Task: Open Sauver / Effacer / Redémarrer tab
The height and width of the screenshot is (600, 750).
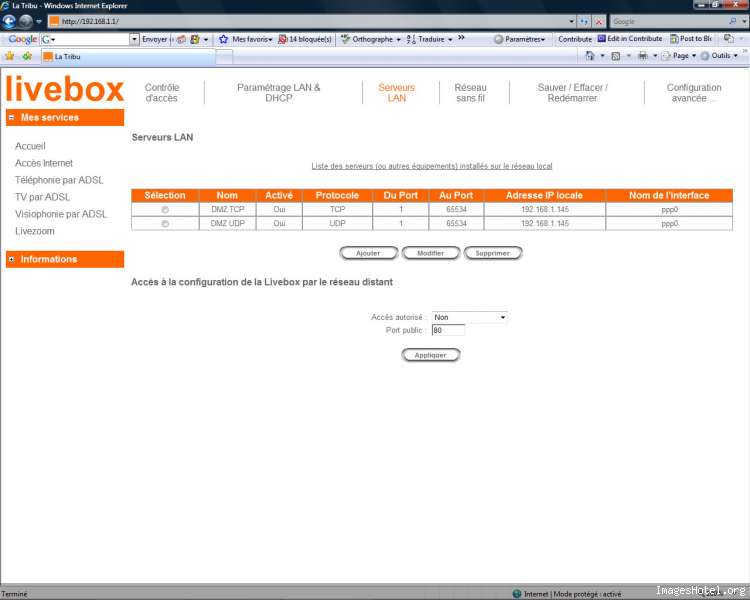Action: pyautogui.click(x=573, y=93)
